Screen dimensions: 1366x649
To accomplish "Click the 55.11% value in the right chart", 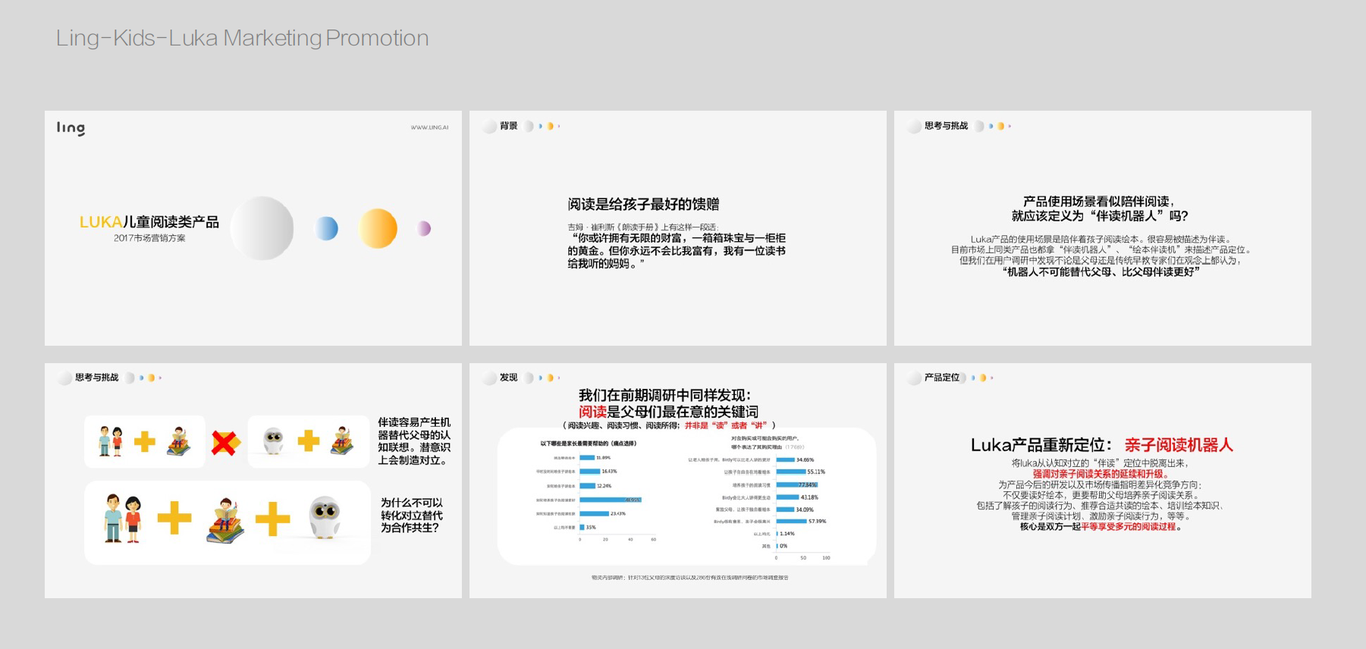I will (816, 472).
